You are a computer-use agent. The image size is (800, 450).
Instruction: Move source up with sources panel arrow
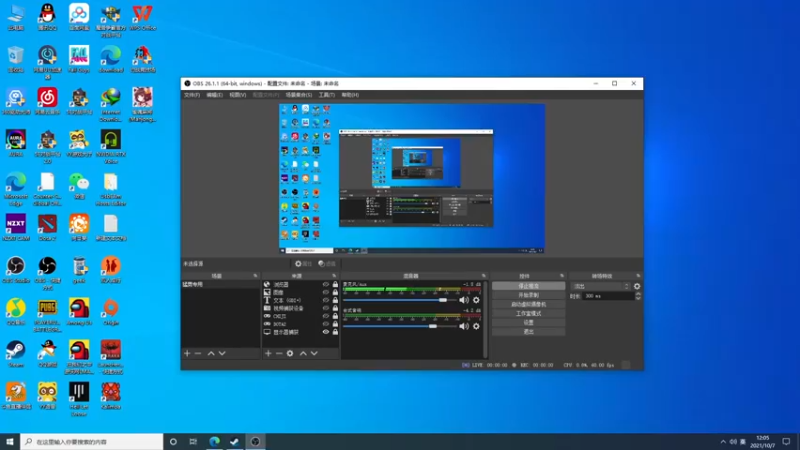tap(303, 353)
